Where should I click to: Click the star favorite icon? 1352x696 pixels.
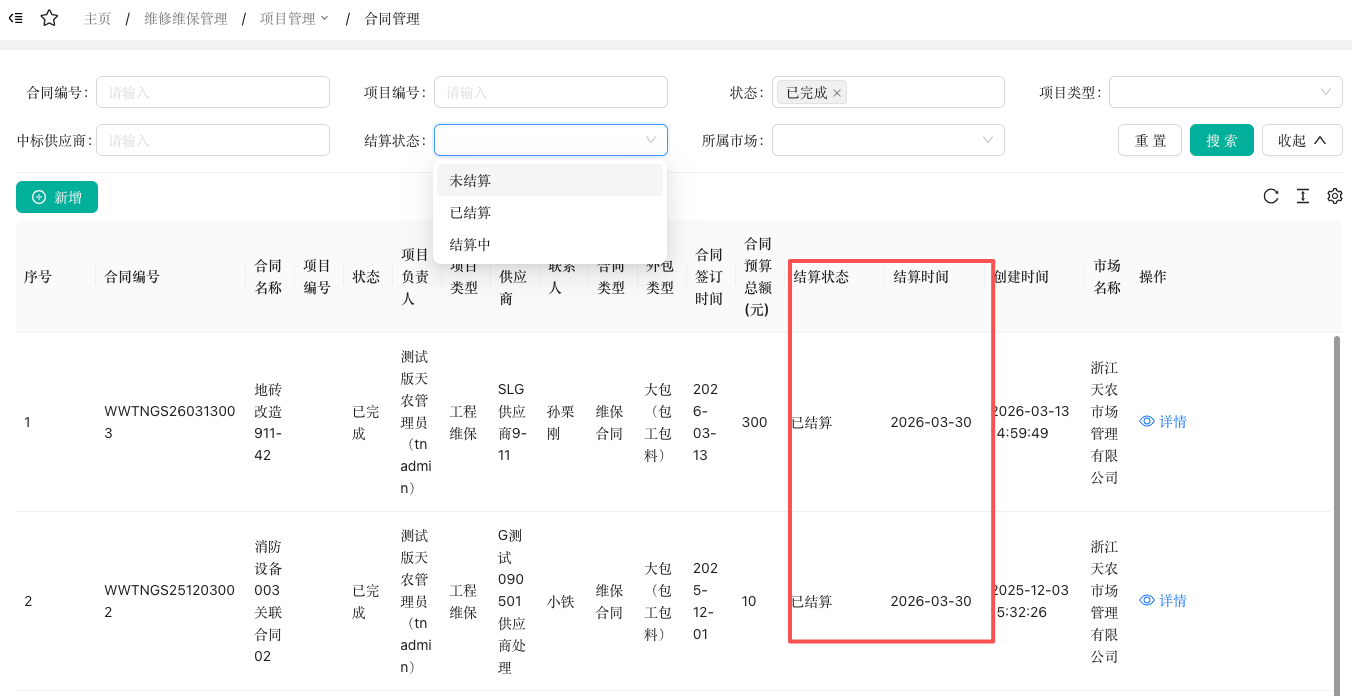[x=49, y=19]
